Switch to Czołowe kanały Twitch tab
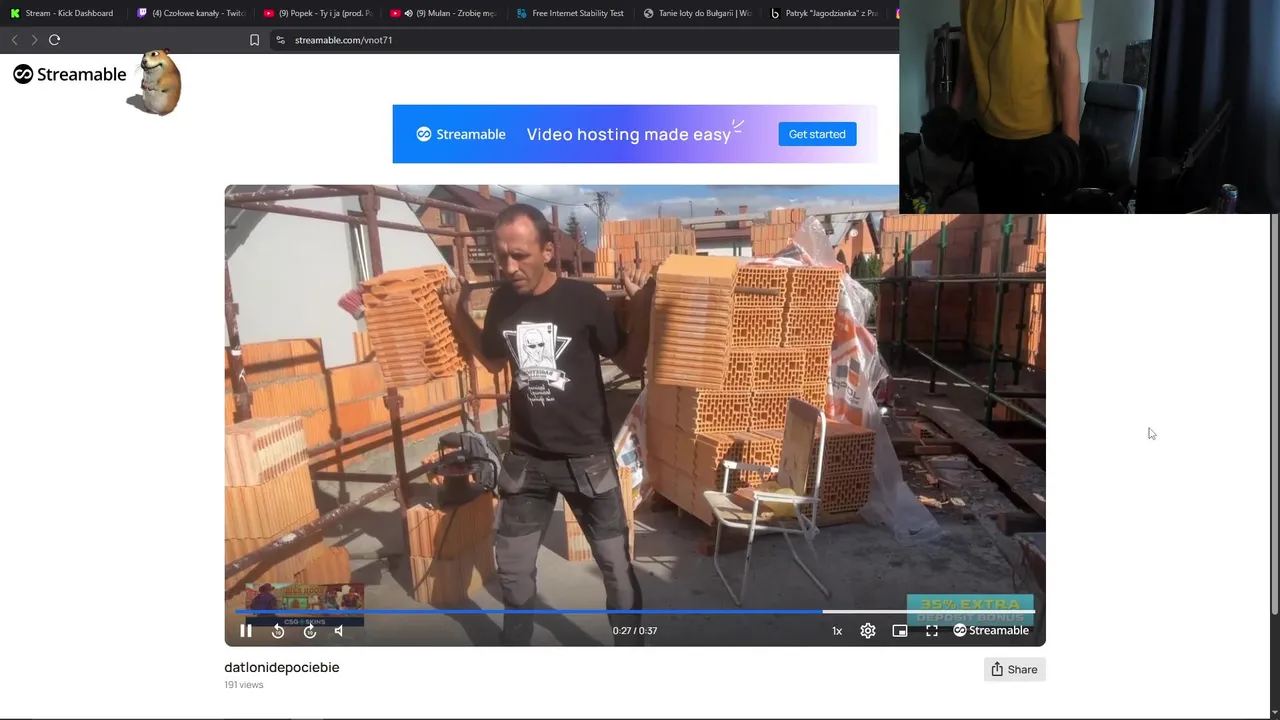1280x720 pixels. (190, 13)
